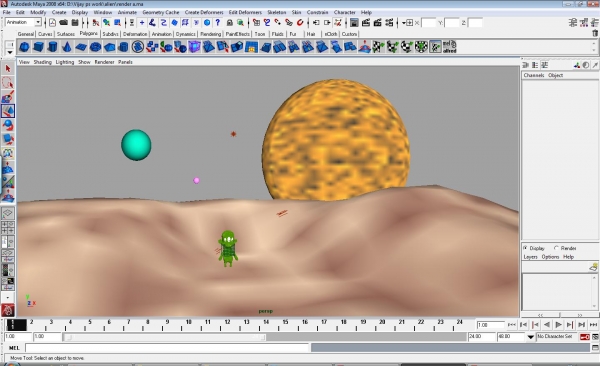The height and width of the screenshot is (366, 600).
Task: Expand the small arrow below the toolbox layouts
Action: coord(8,297)
